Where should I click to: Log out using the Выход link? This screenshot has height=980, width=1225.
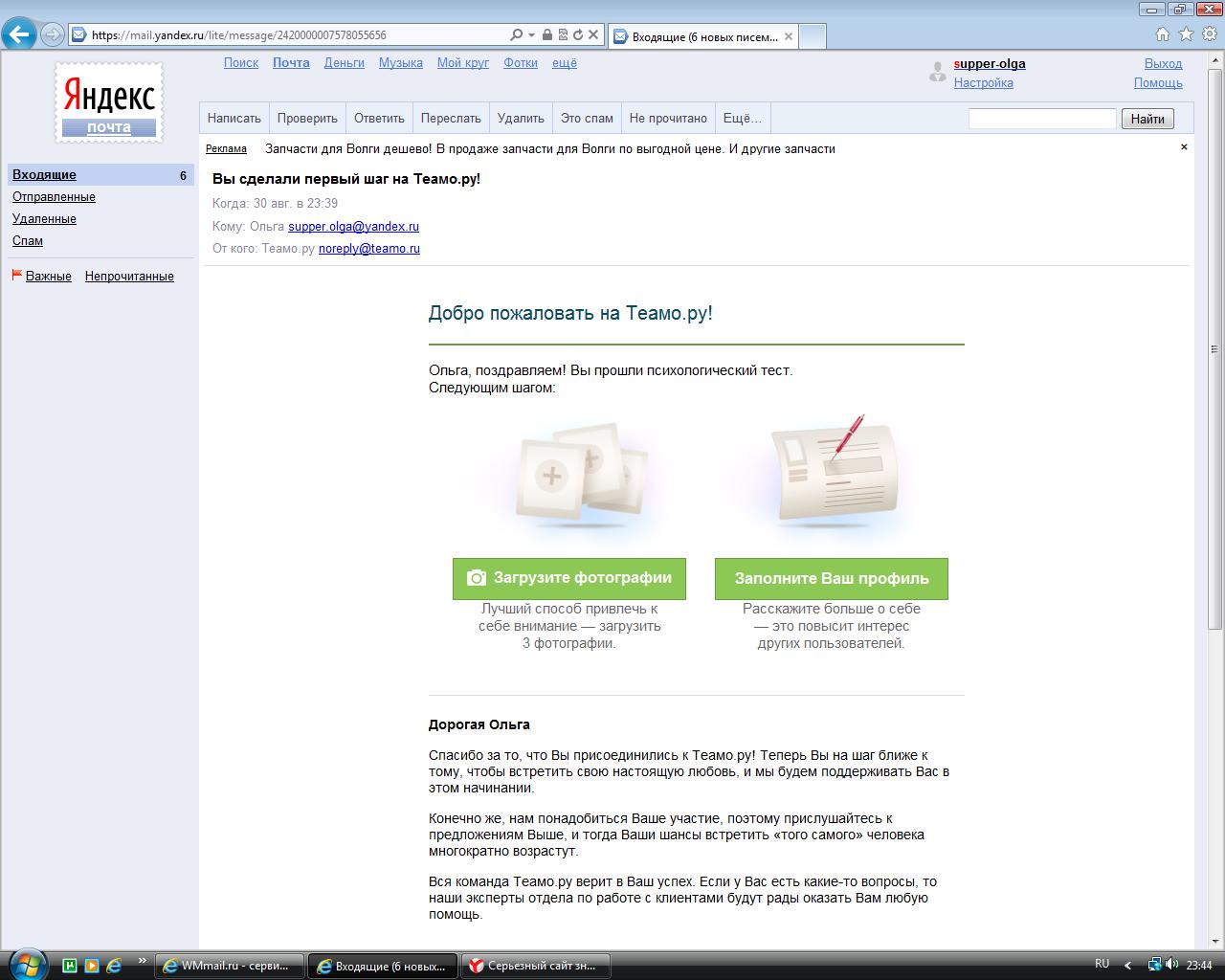coord(1164,64)
